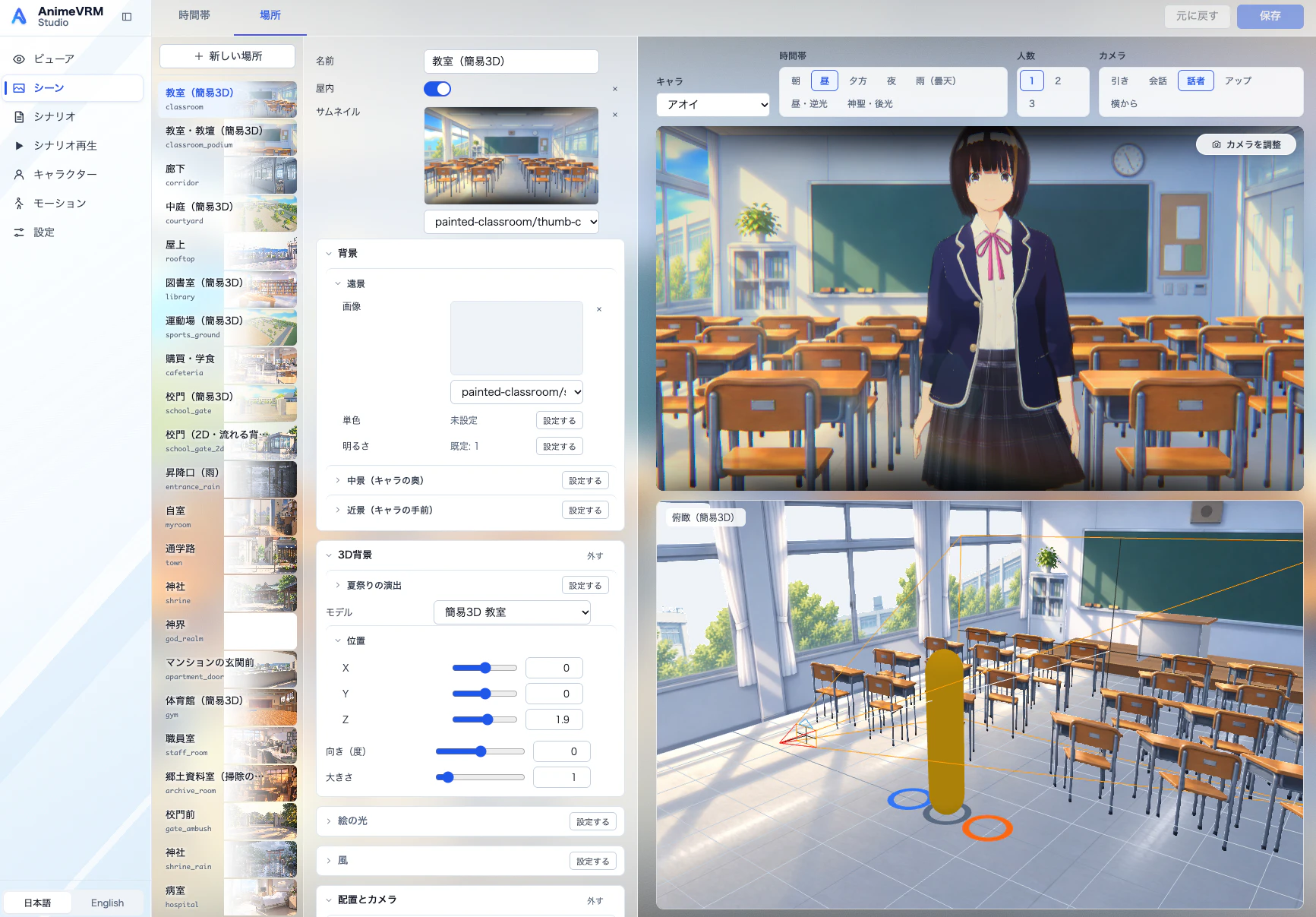The height and width of the screenshot is (917, 1316).
Task: Select the シーン scene icon
Action: [19, 88]
